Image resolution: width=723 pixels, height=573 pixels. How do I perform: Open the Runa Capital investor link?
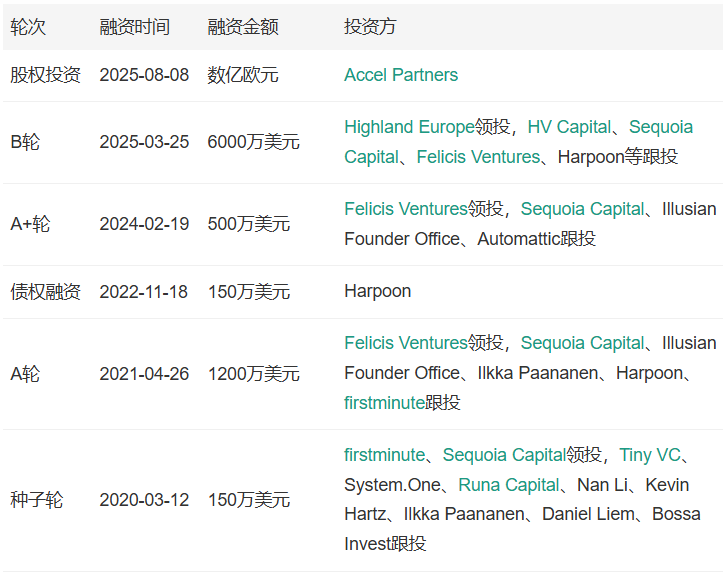[x=508, y=485]
